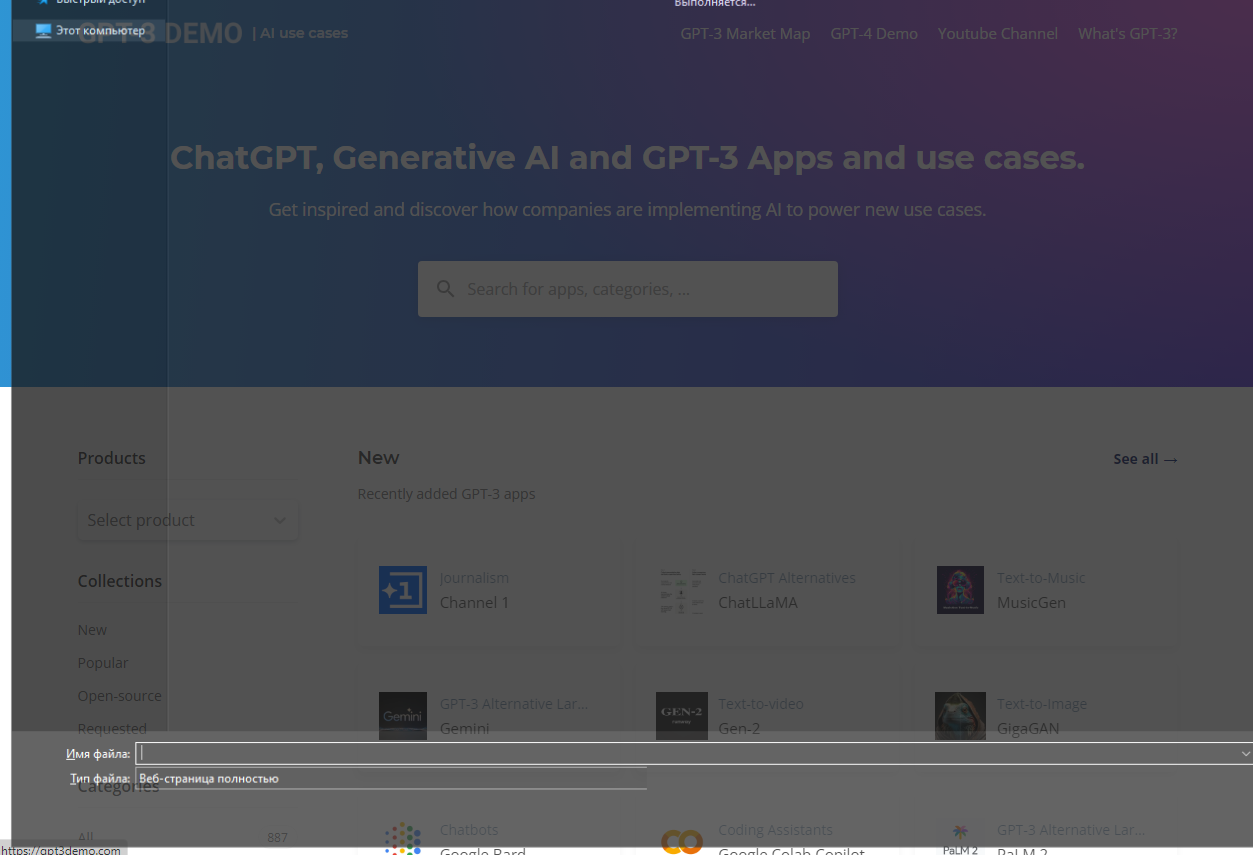Click the magnifier icon in search bar
The height and width of the screenshot is (855, 1253).
[x=446, y=289]
